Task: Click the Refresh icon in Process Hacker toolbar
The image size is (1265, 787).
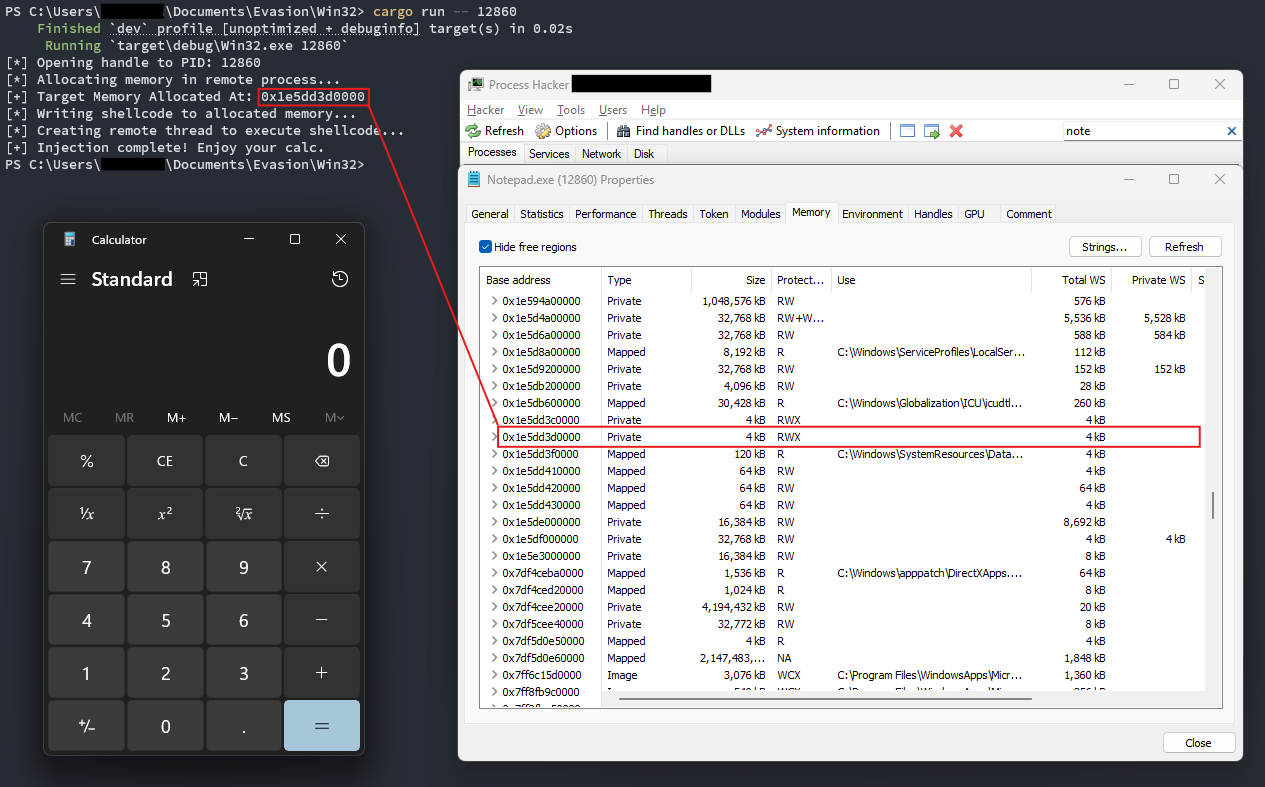Action: click(x=474, y=131)
